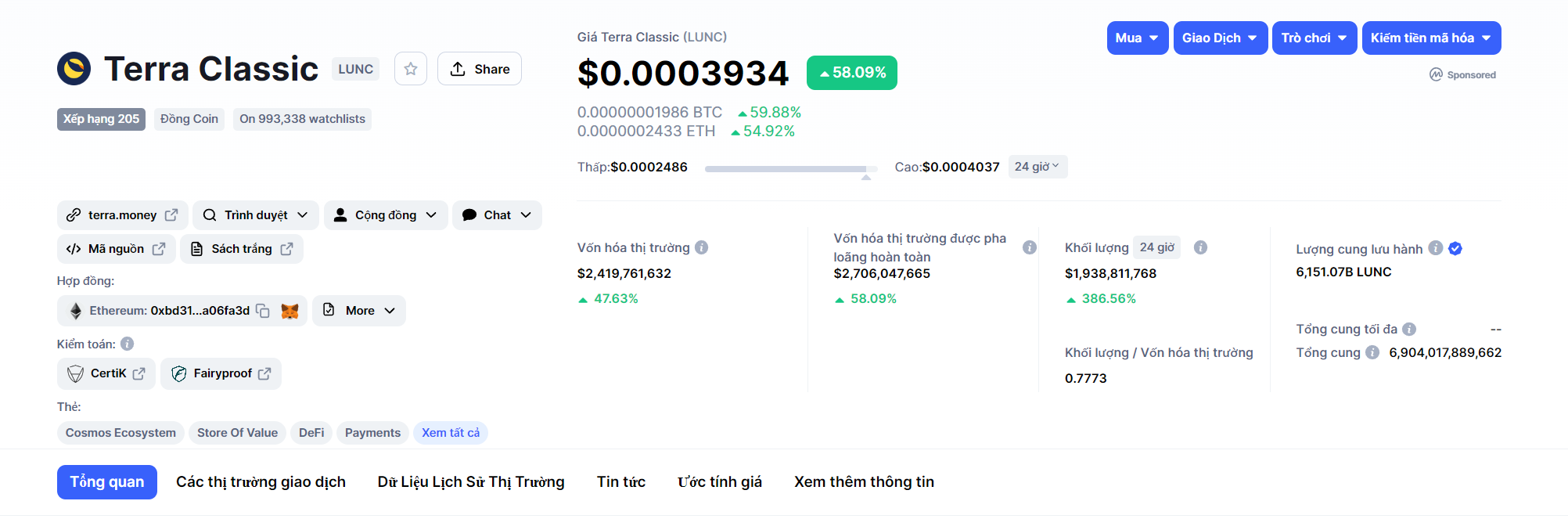
Task: Expand the Mua dropdown
Action: [x=1137, y=38]
